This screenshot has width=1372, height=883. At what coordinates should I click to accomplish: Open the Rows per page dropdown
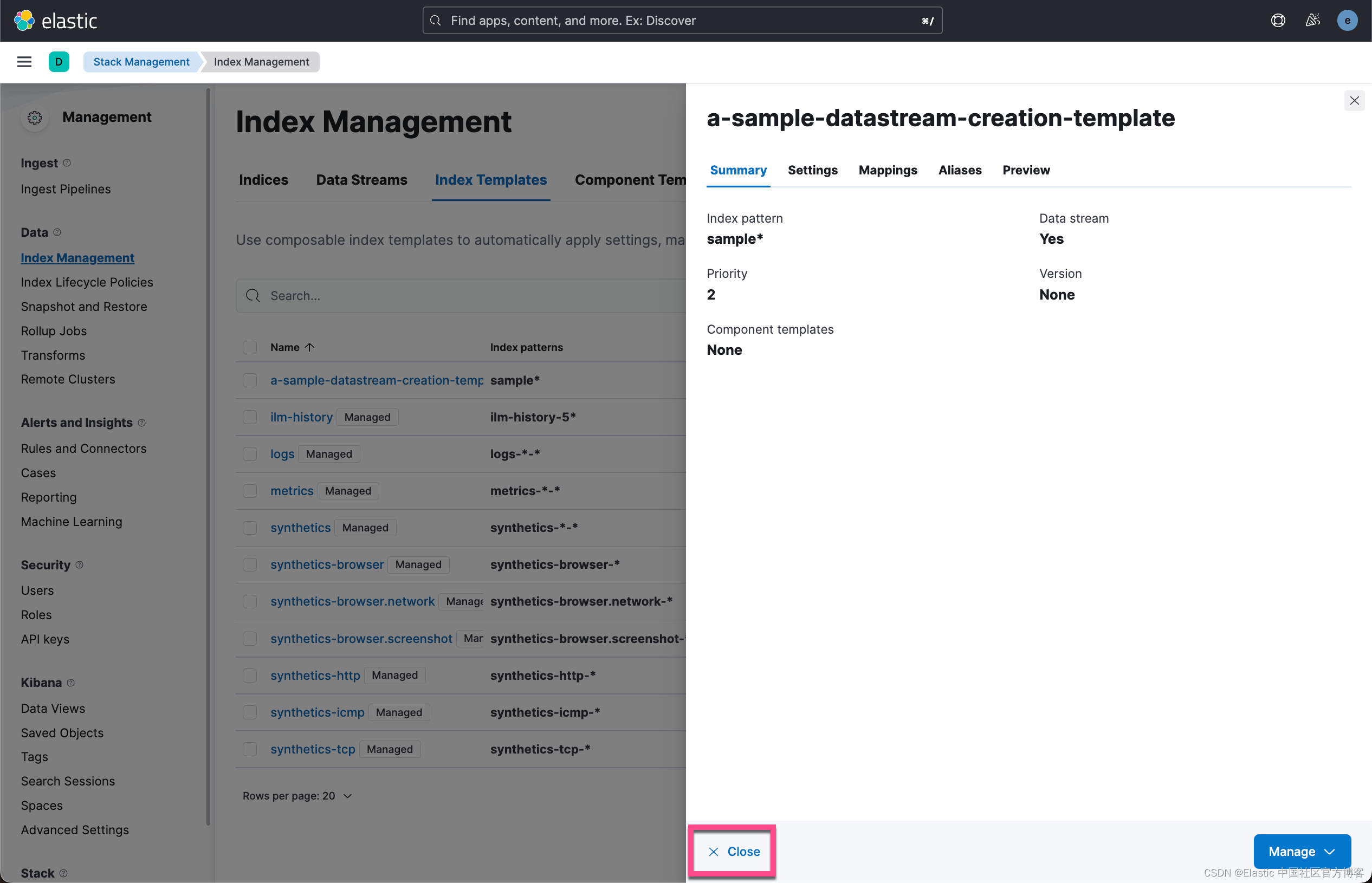pos(297,796)
